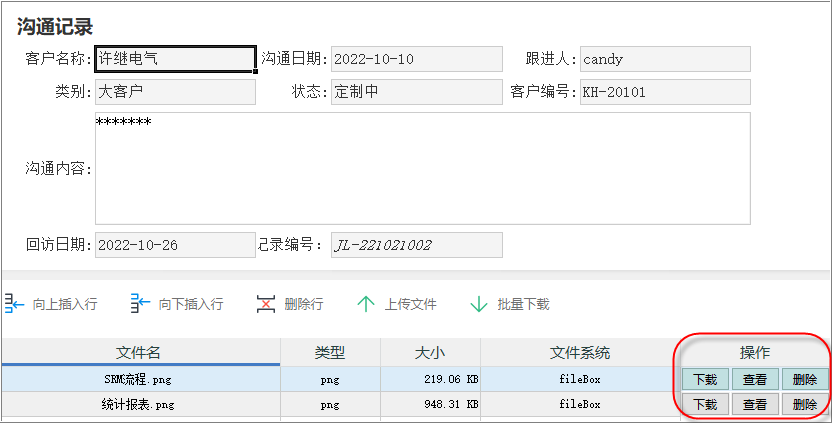Click the png type cell of SRM流程.png

[330, 379]
